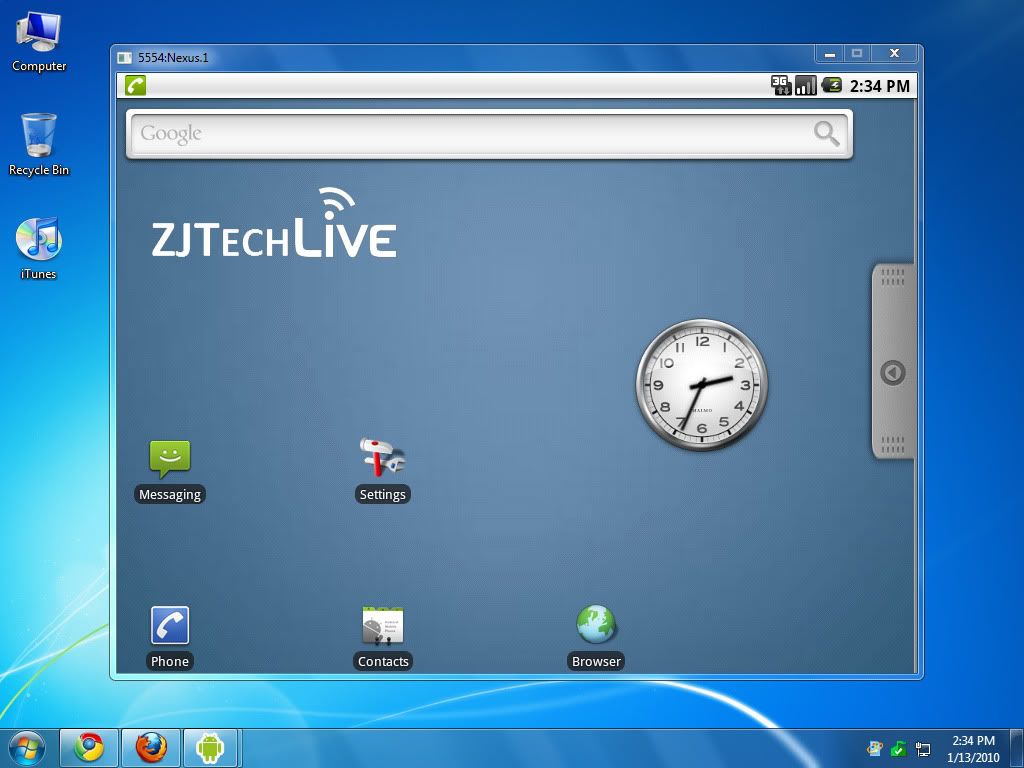Click the search magnifier in Google bar
Viewport: 1024px width, 768px height.
(x=826, y=134)
